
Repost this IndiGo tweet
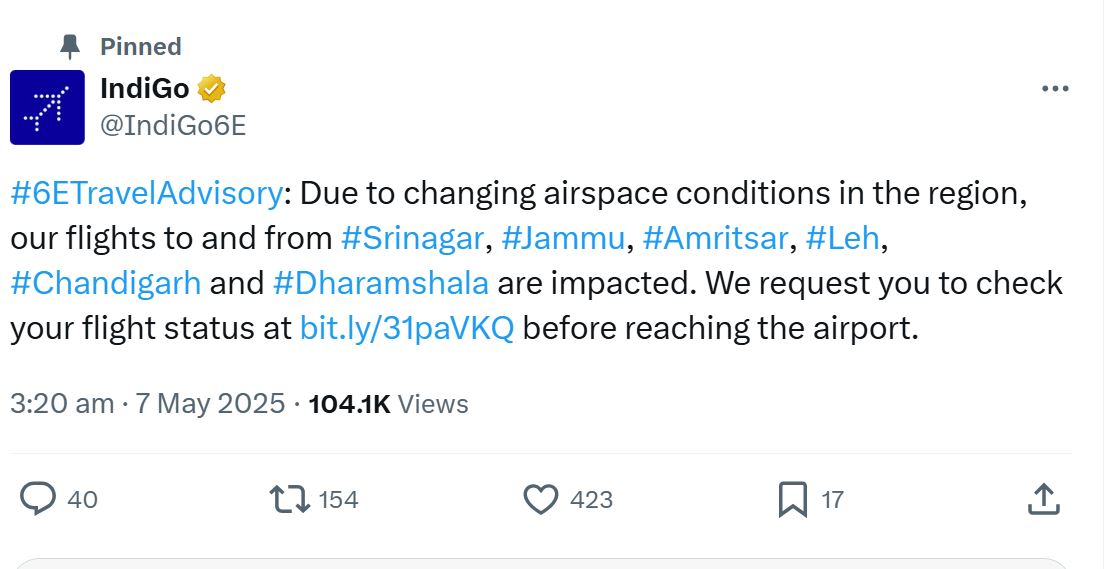point(288,498)
